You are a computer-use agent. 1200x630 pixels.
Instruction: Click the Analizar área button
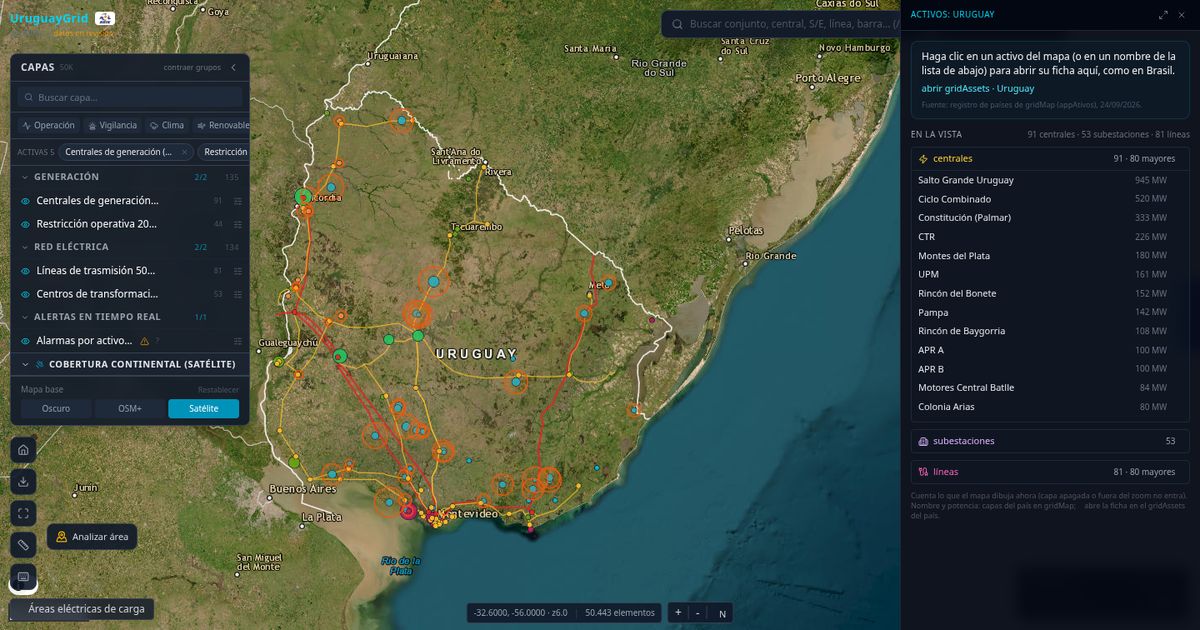tap(92, 536)
